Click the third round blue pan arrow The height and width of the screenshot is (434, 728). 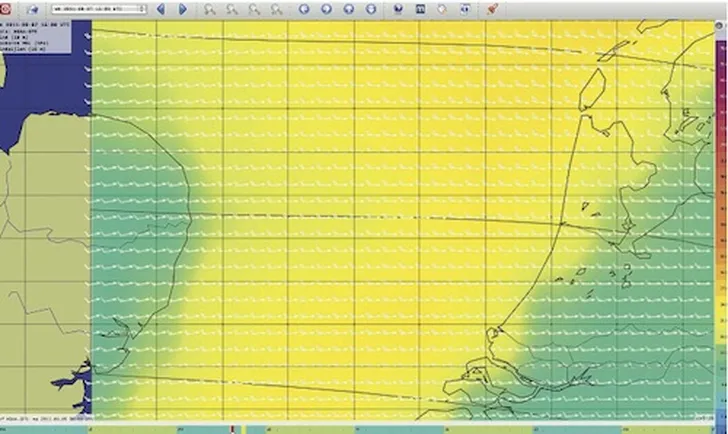[x=348, y=8]
